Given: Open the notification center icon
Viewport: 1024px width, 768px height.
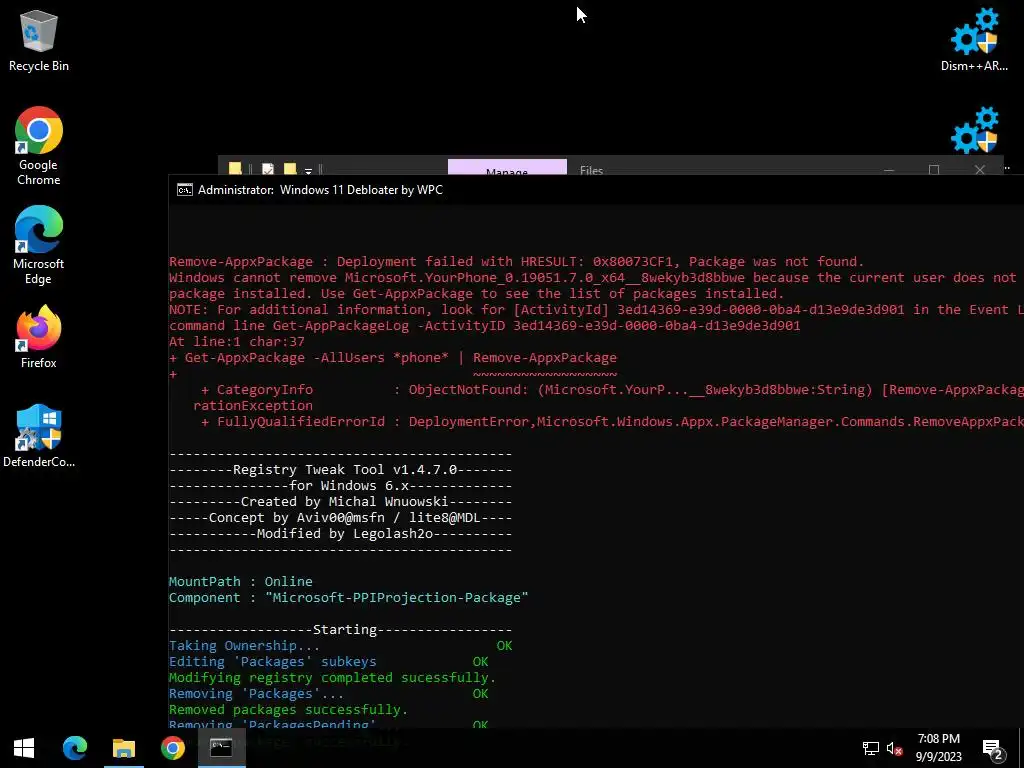Looking at the screenshot, I should tap(993, 748).
